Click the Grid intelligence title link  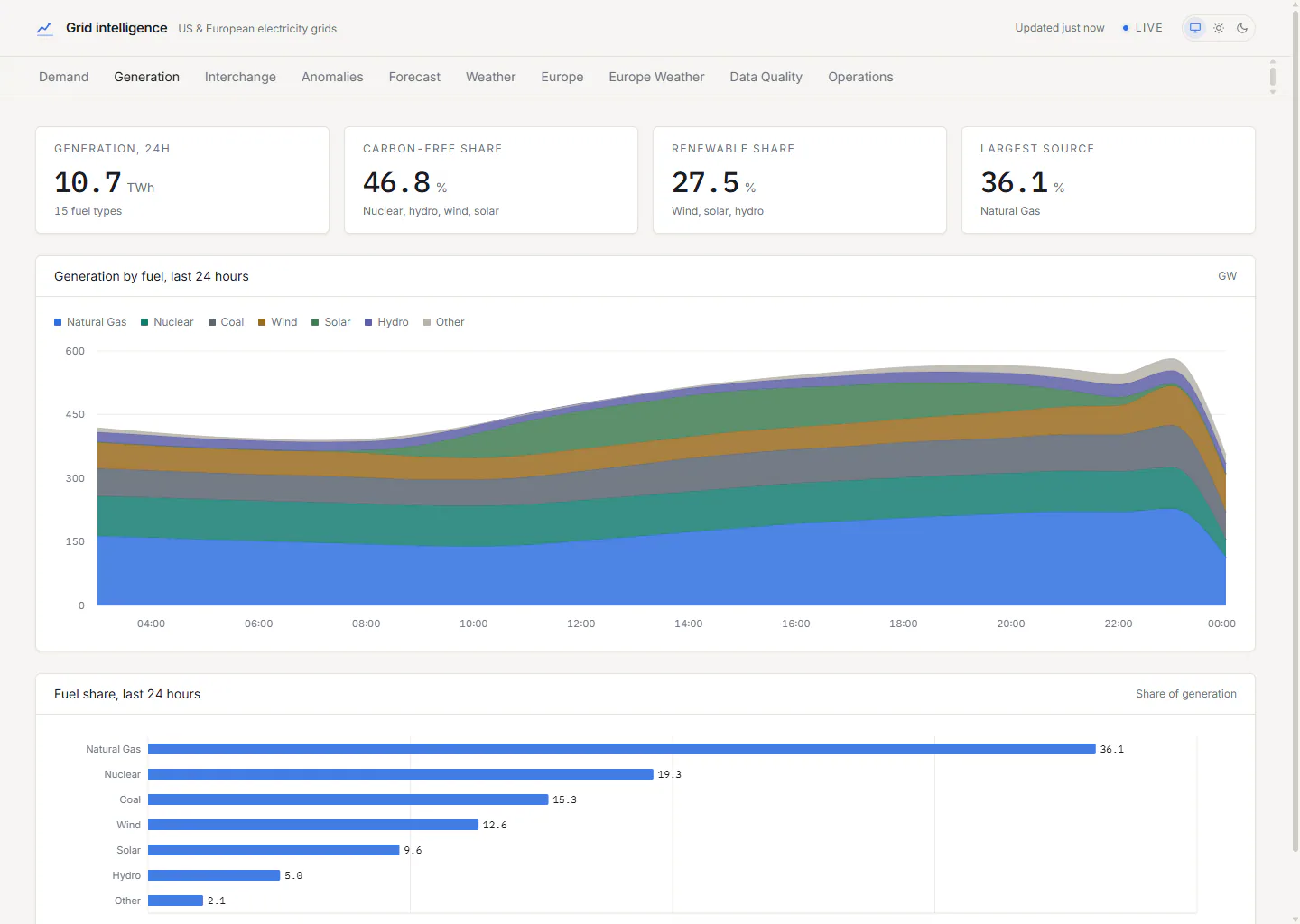pos(116,28)
